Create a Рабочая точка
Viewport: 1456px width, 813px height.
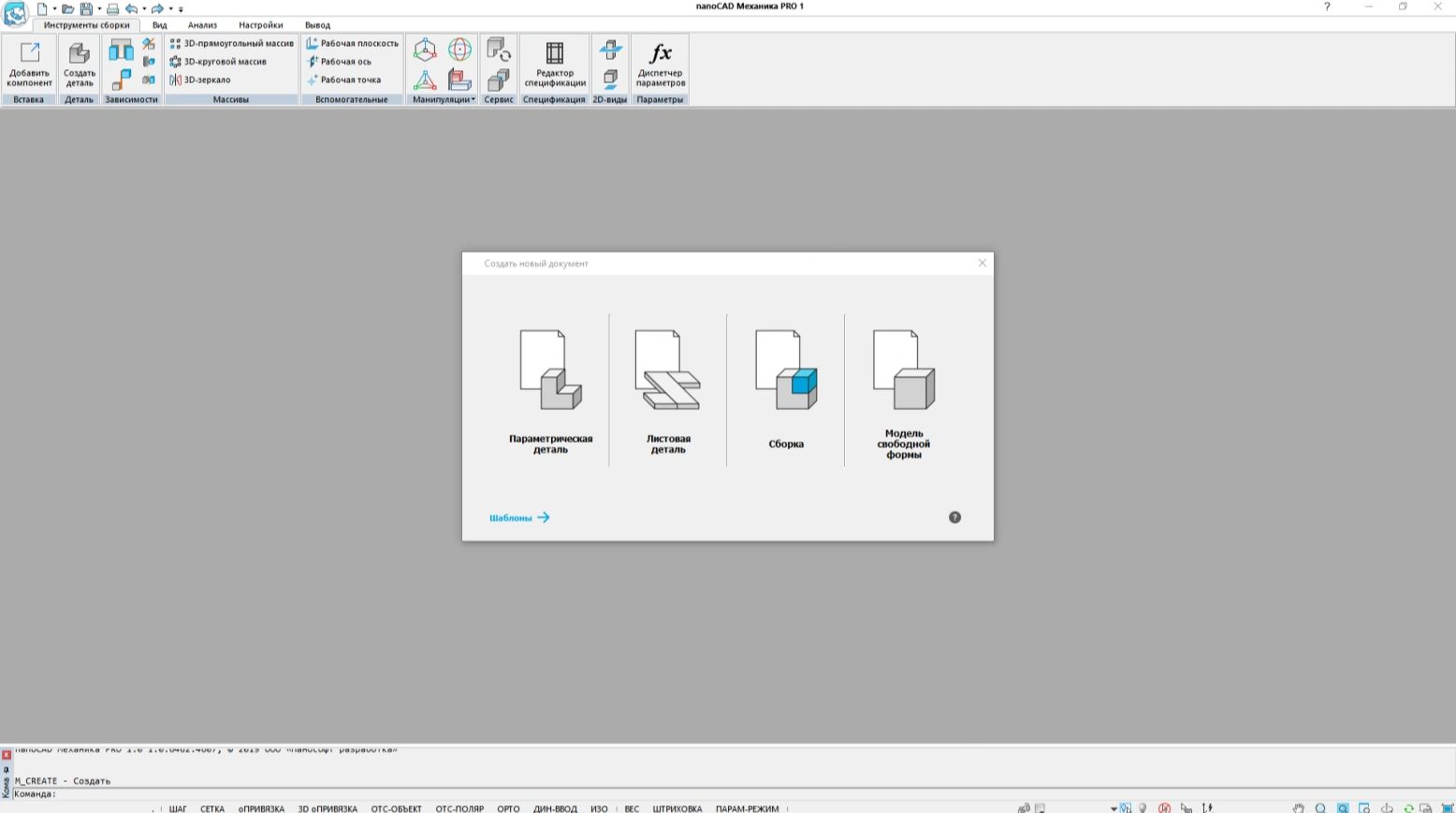pyautogui.click(x=343, y=80)
